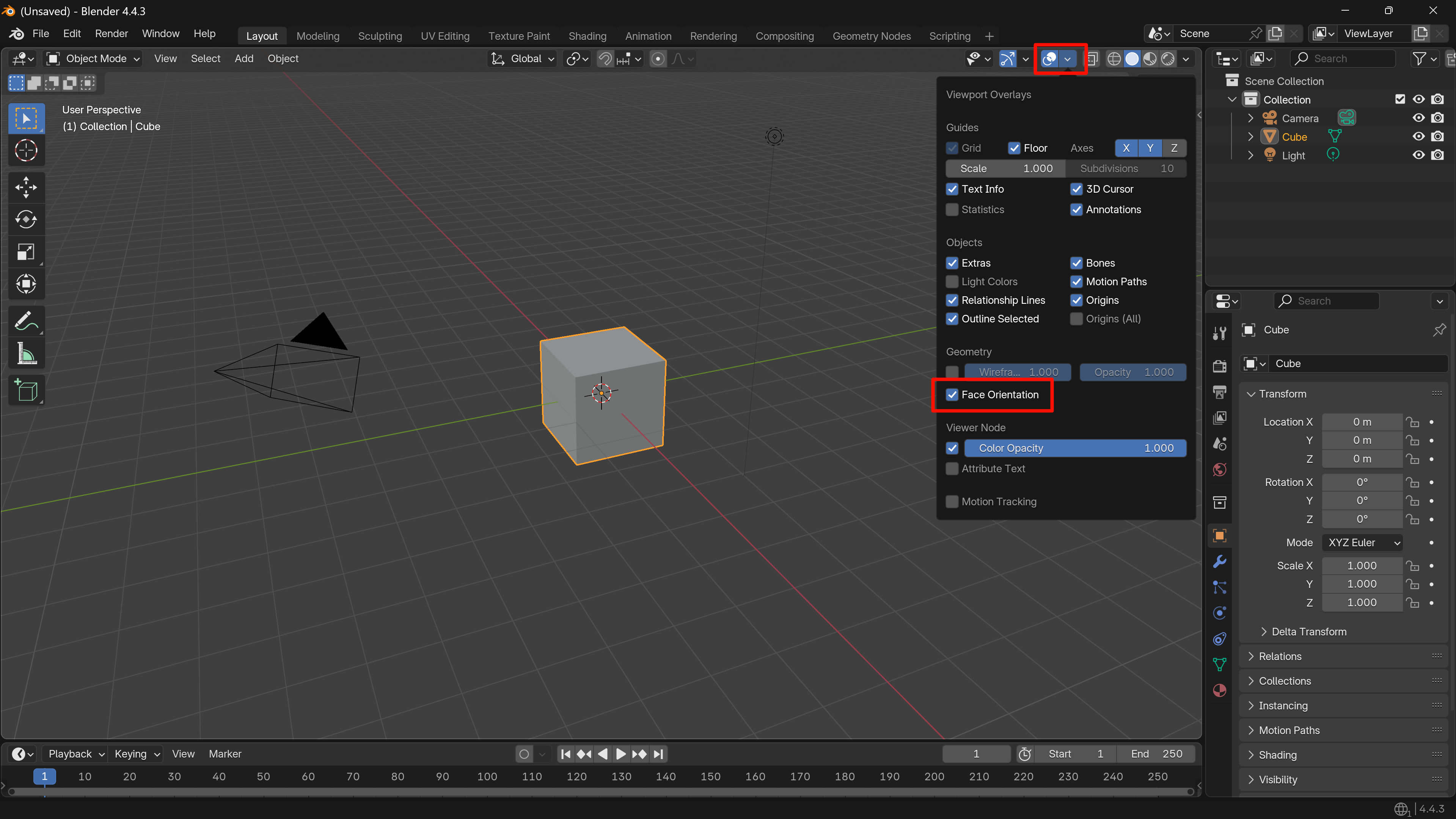This screenshot has width=1456, height=819.
Task: Switch to the Geometry Nodes workspace tab
Action: pyautogui.click(x=871, y=36)
